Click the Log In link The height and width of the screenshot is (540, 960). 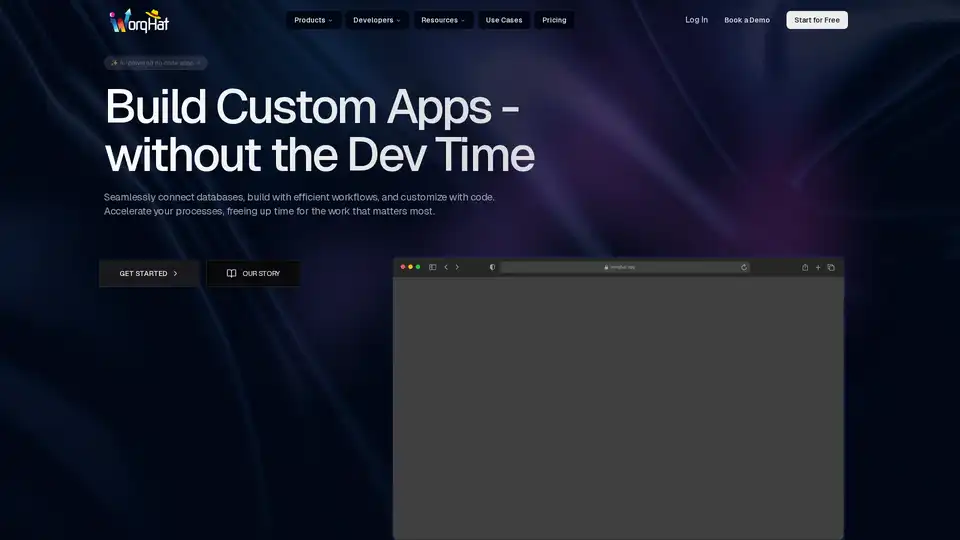tap(696, 20)
